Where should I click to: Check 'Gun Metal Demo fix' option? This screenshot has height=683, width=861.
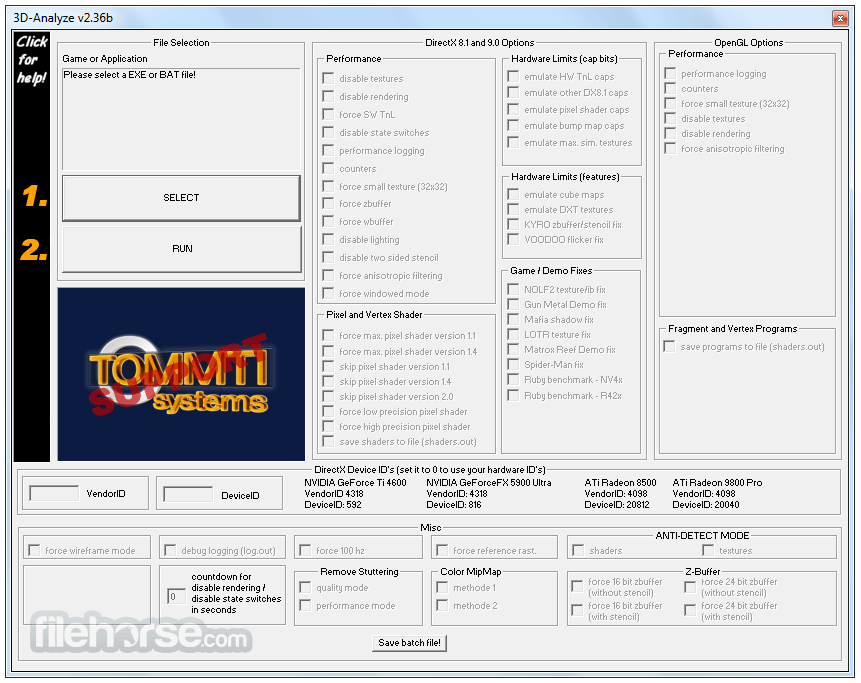point(513,304)
